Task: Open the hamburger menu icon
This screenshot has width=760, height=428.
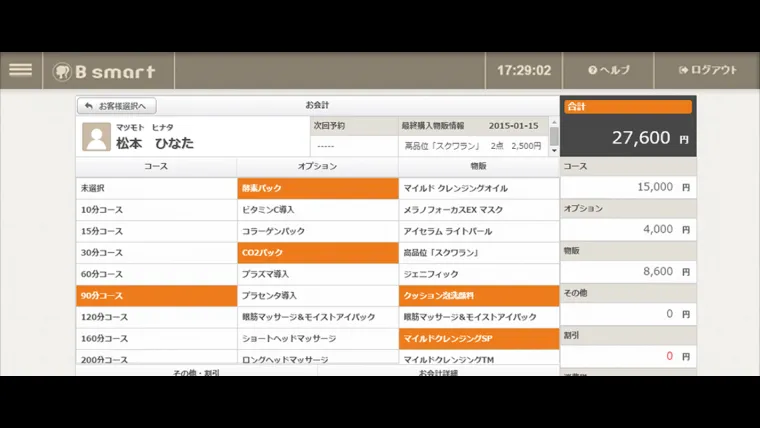Action: click(20, 70)
